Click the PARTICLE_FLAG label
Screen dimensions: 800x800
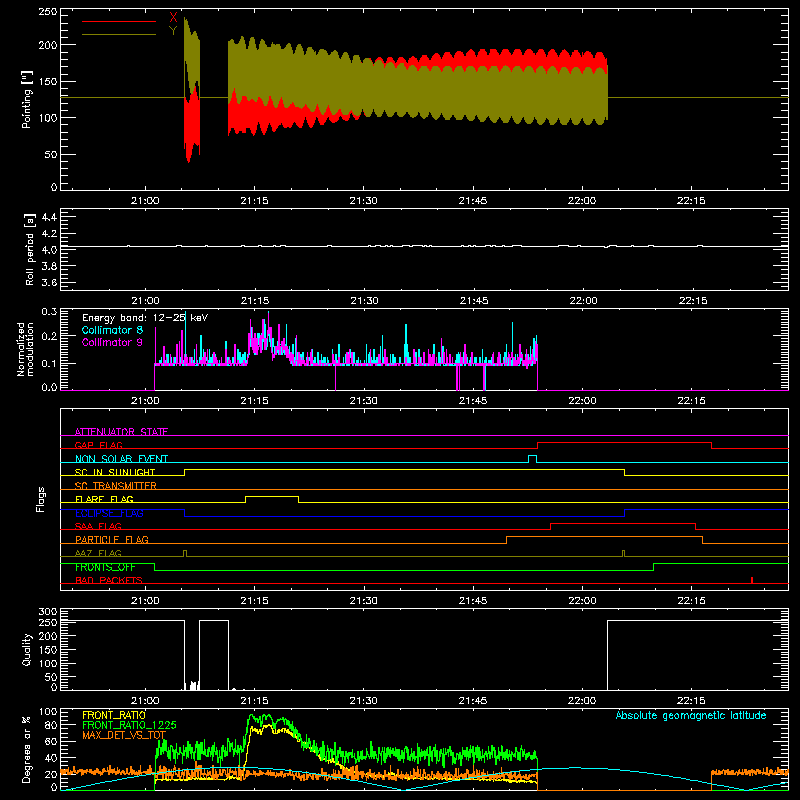coord(112,539)
